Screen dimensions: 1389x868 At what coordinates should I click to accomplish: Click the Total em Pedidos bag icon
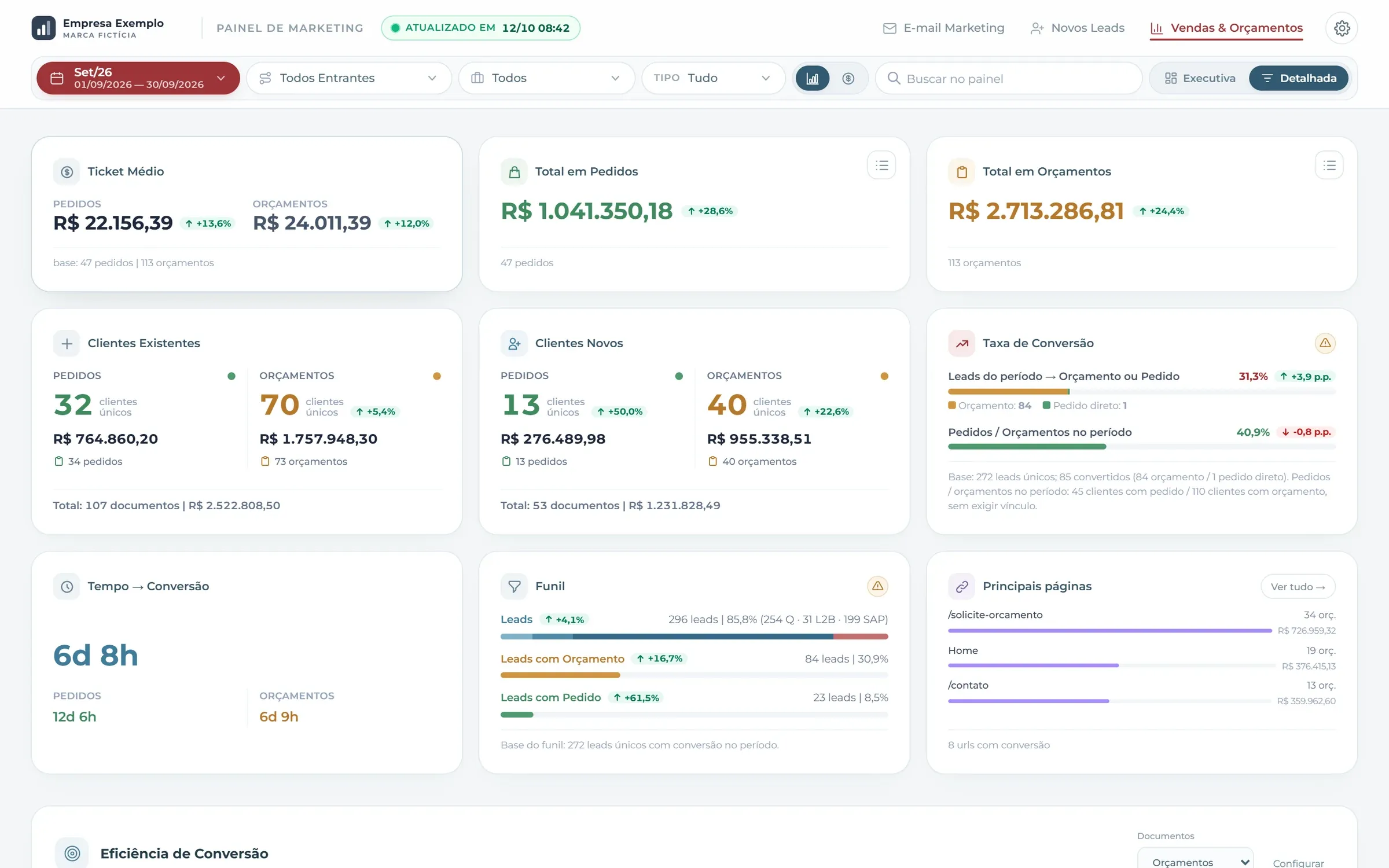(514, 172)
